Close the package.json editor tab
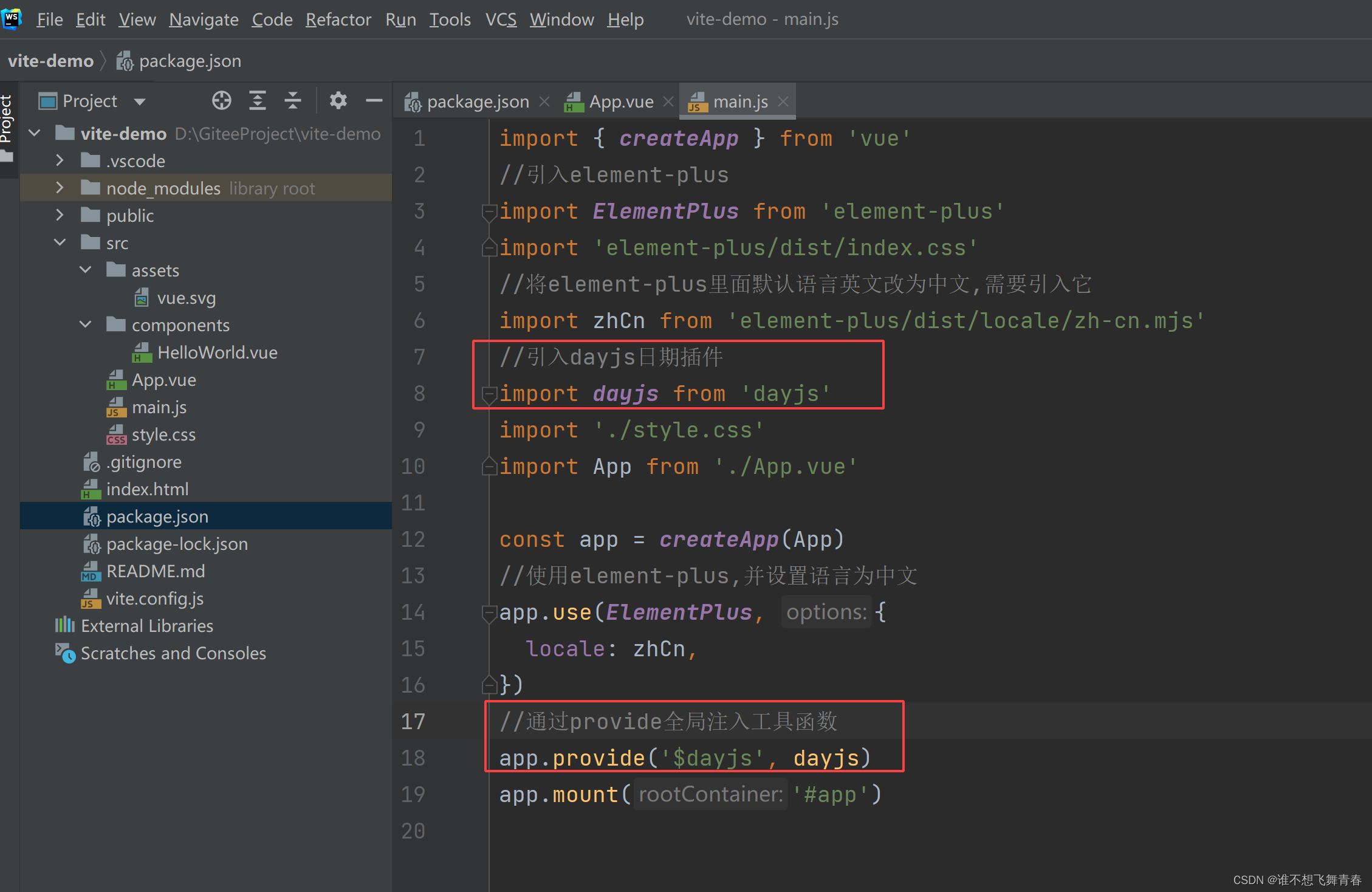This screenshot has width=1372, height=892. [544, 101]
